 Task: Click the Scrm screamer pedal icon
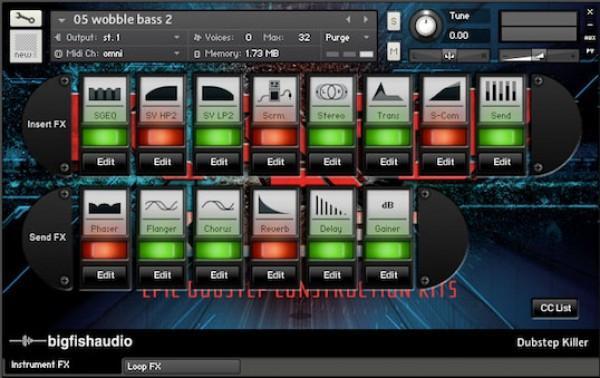(x=275, y=93)
